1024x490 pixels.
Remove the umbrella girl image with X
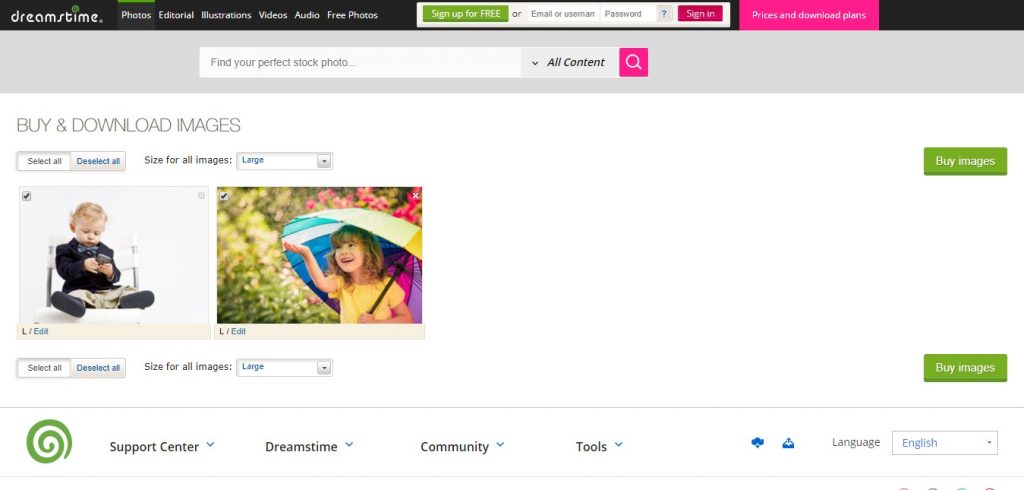click(416, 196)
